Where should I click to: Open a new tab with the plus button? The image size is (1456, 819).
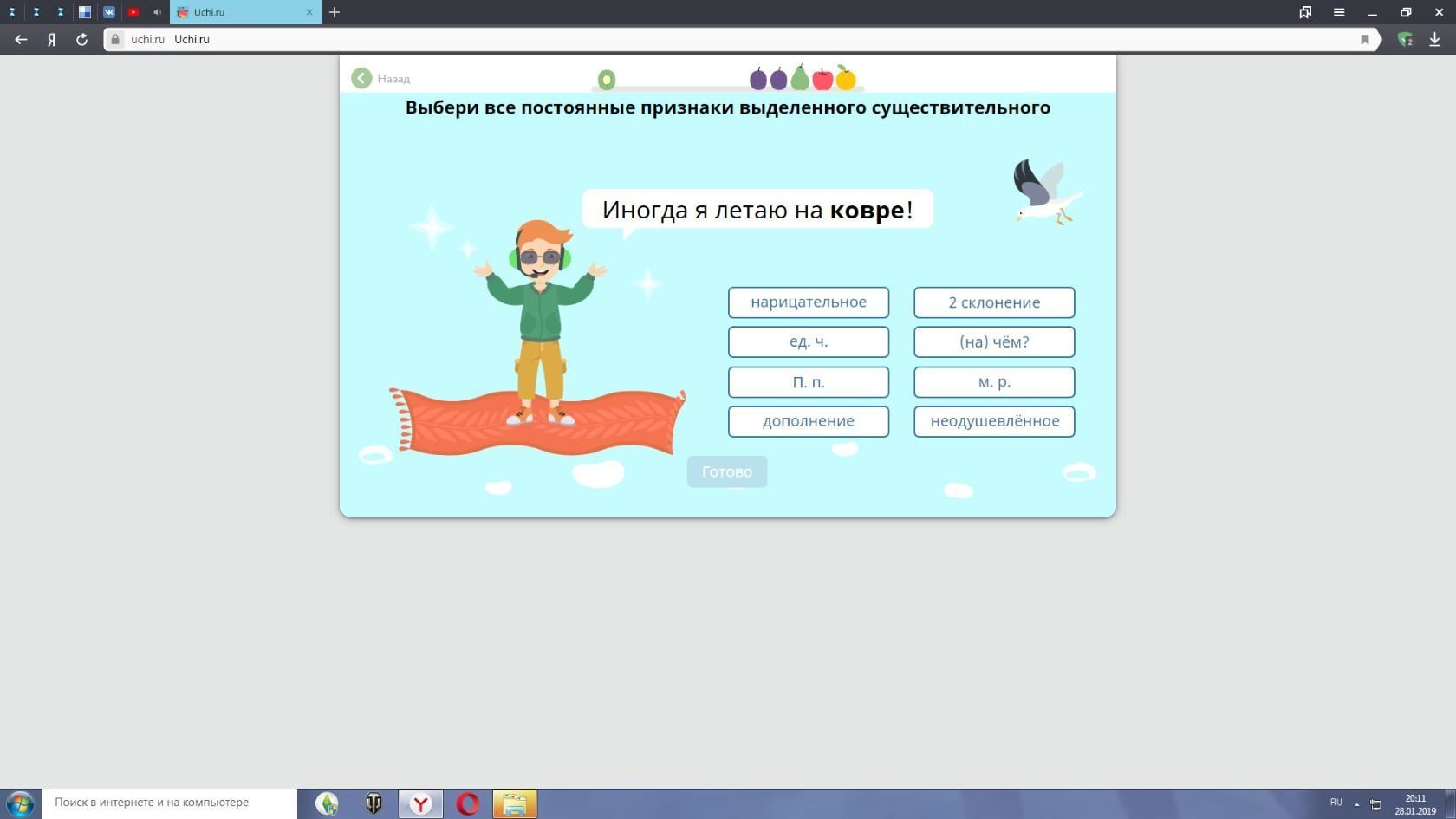335,12
